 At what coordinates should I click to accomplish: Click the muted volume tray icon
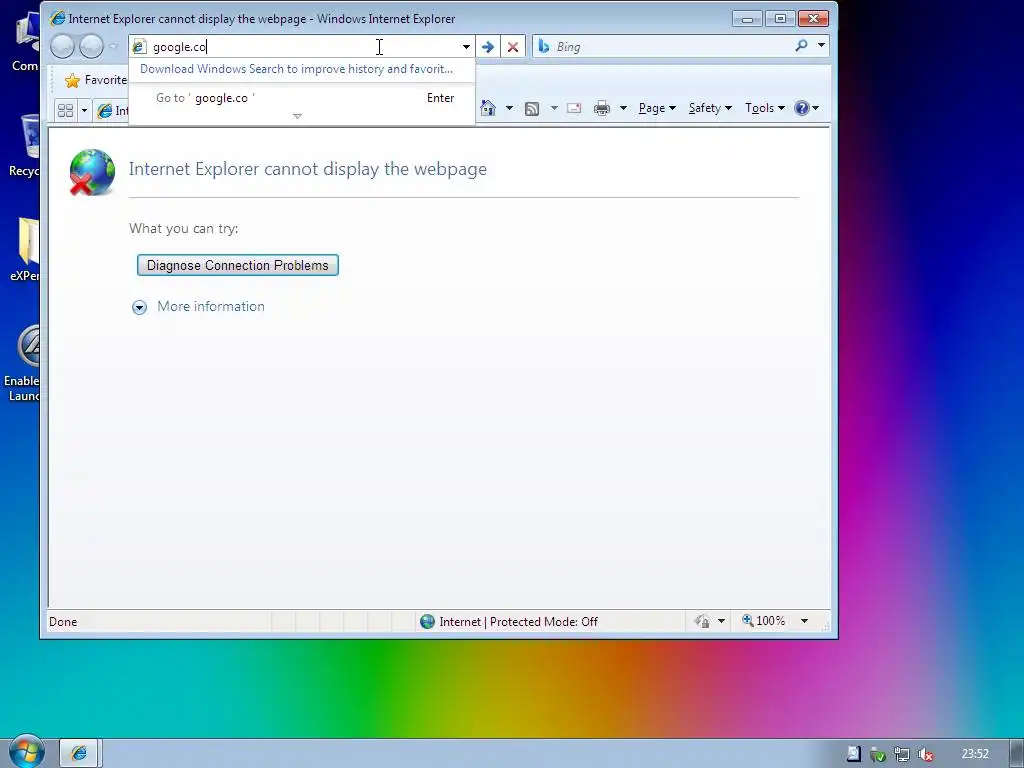(x=925, y=754)
